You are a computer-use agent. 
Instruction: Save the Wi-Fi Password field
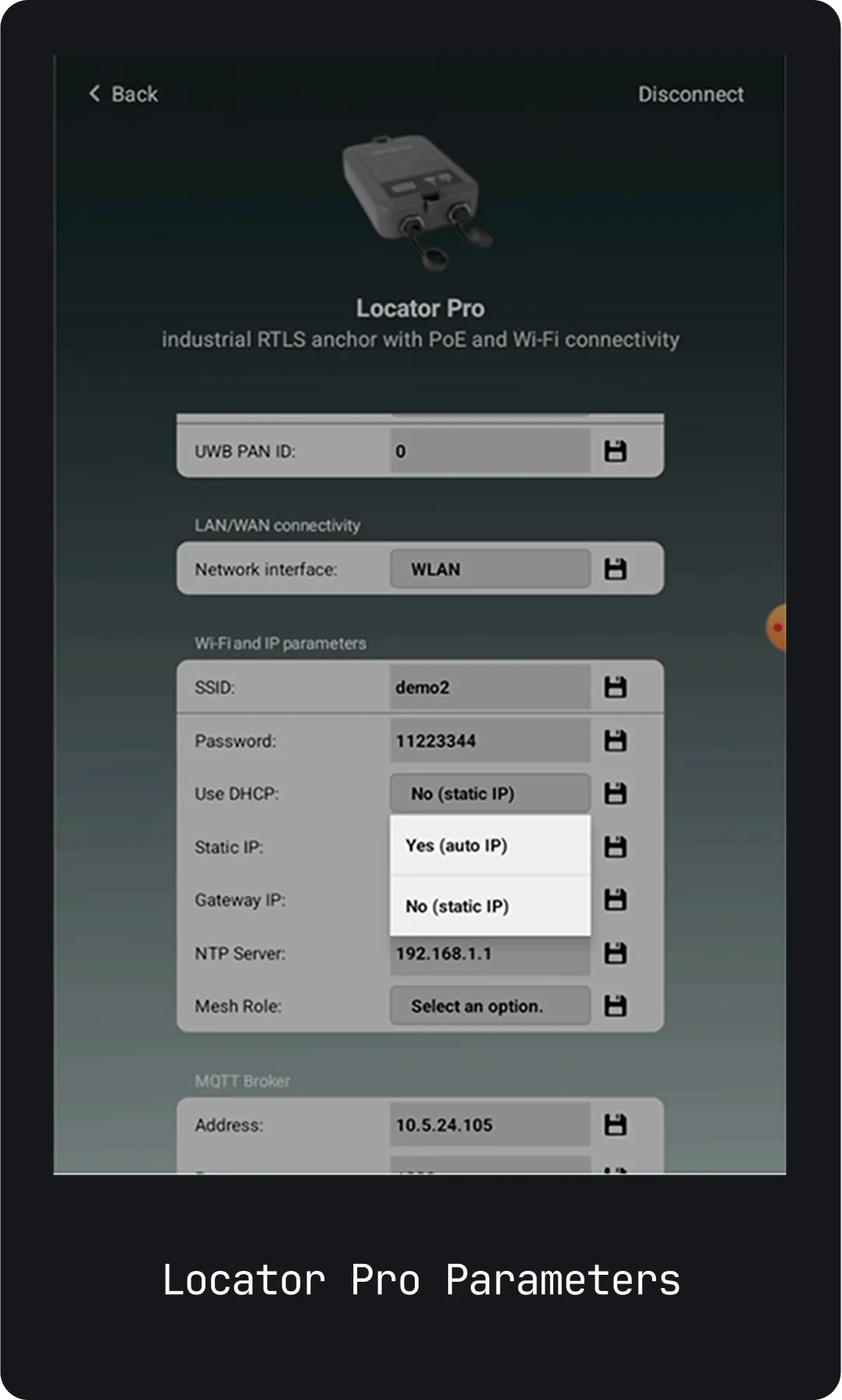615,741
